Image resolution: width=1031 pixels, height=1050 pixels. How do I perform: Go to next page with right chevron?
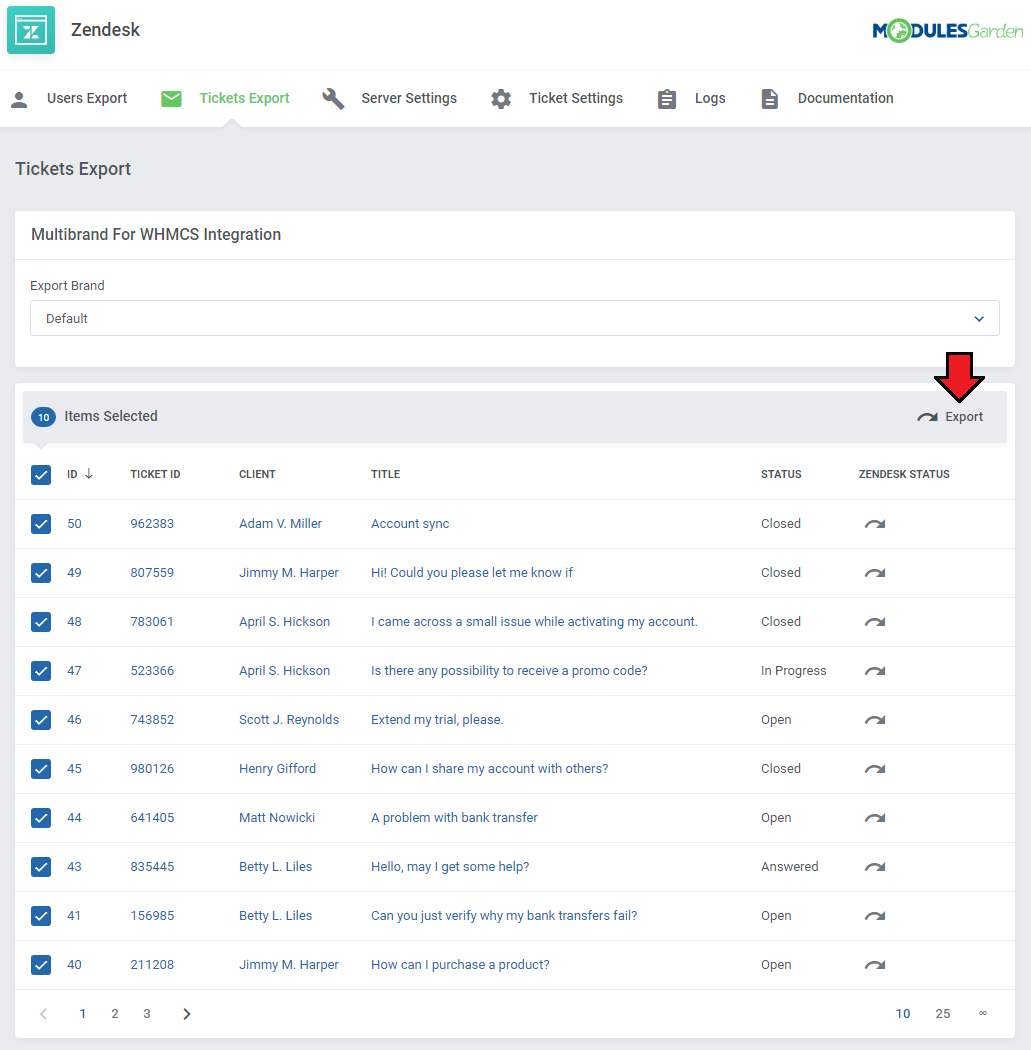[187, 1014]
